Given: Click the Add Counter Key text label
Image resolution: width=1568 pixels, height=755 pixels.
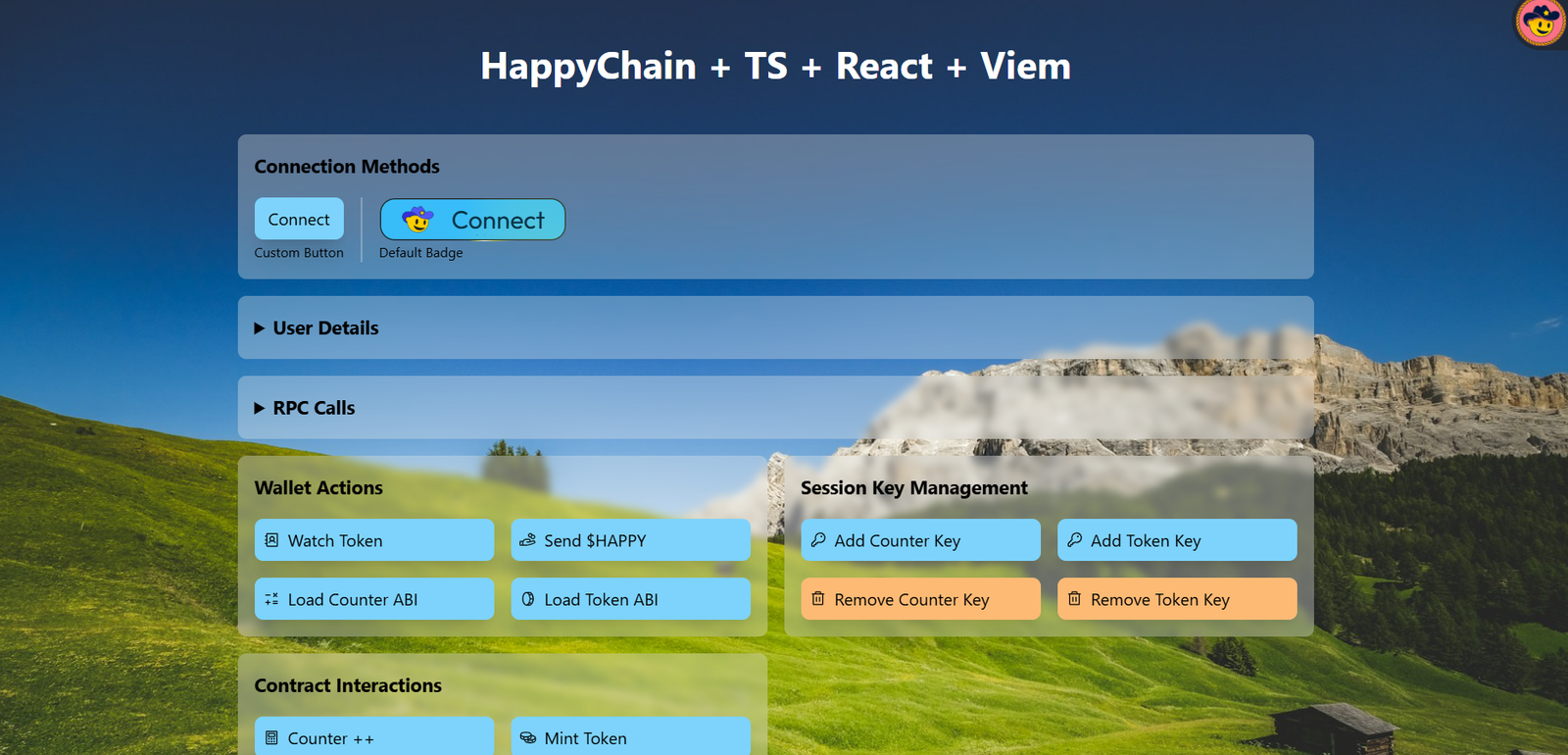Looking at the screenshot, I should [897, 541].
